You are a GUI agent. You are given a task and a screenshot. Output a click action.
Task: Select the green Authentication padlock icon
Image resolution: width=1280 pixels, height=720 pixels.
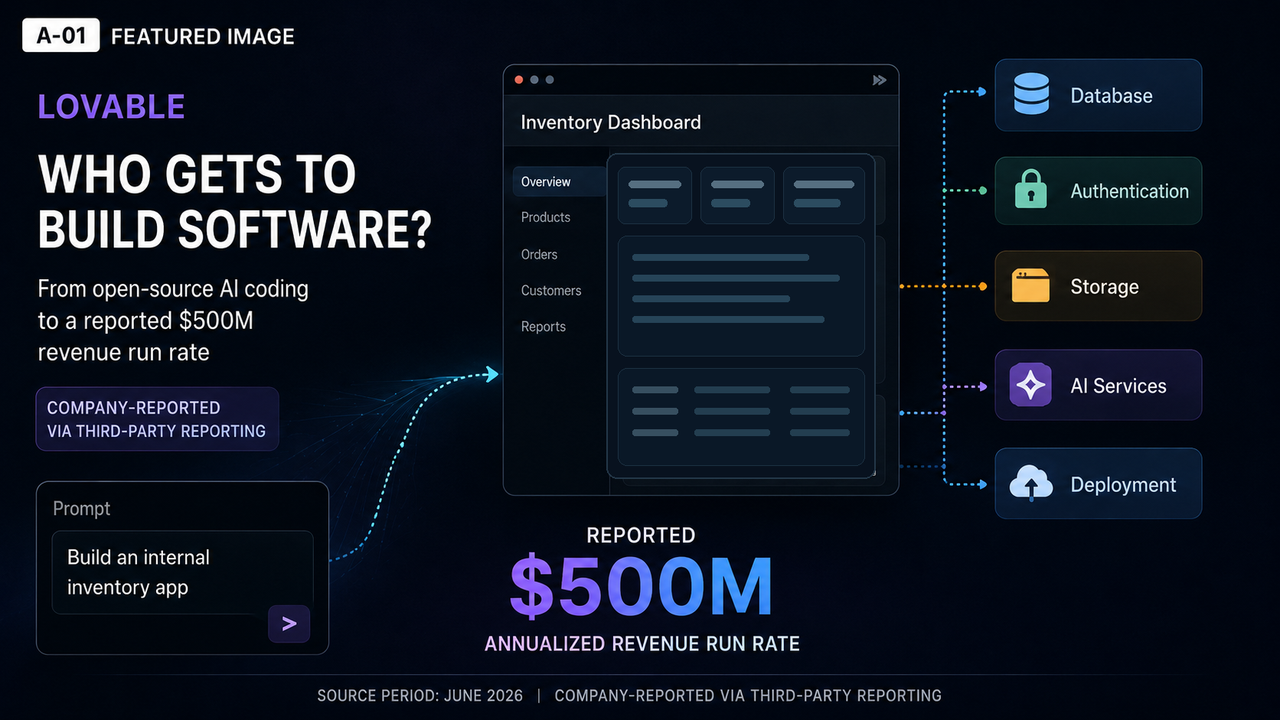1031,189
